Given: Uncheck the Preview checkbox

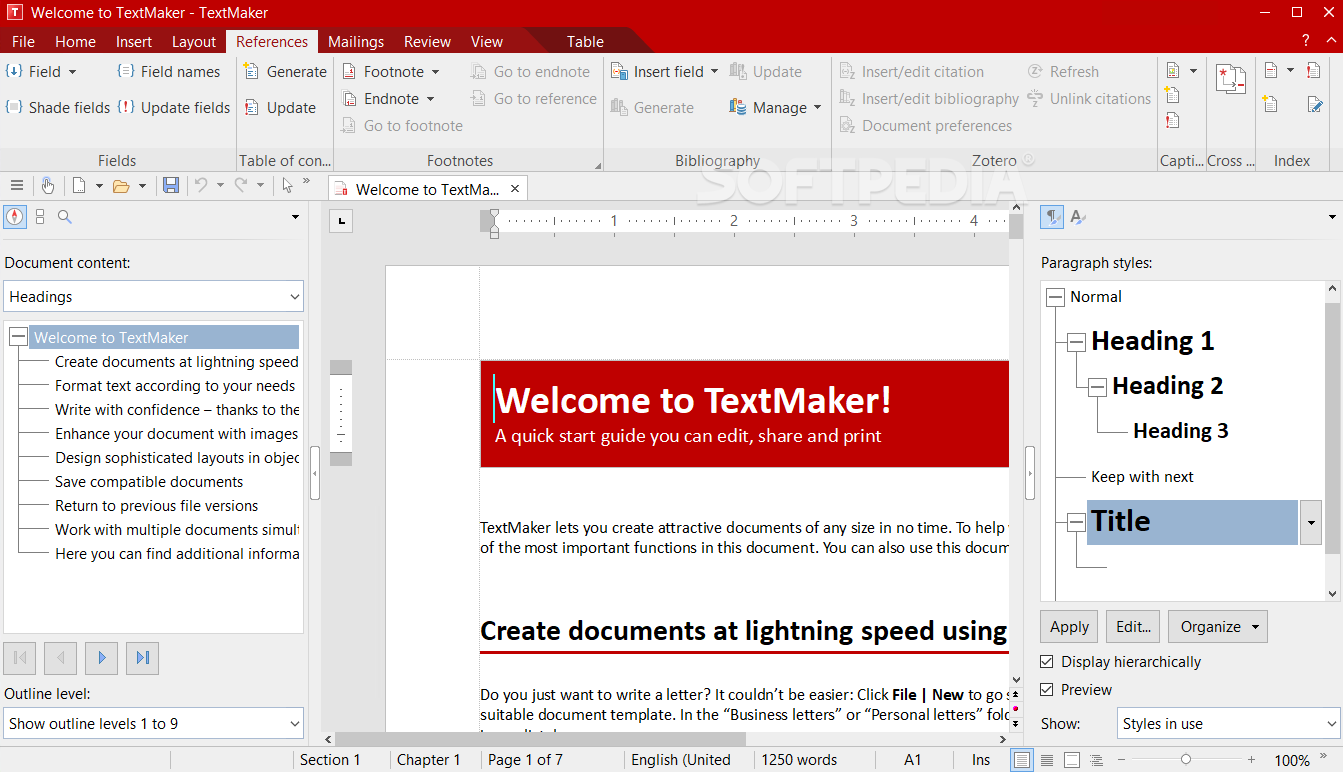Looking at the screenshot, I should (x=1047, y=690).
